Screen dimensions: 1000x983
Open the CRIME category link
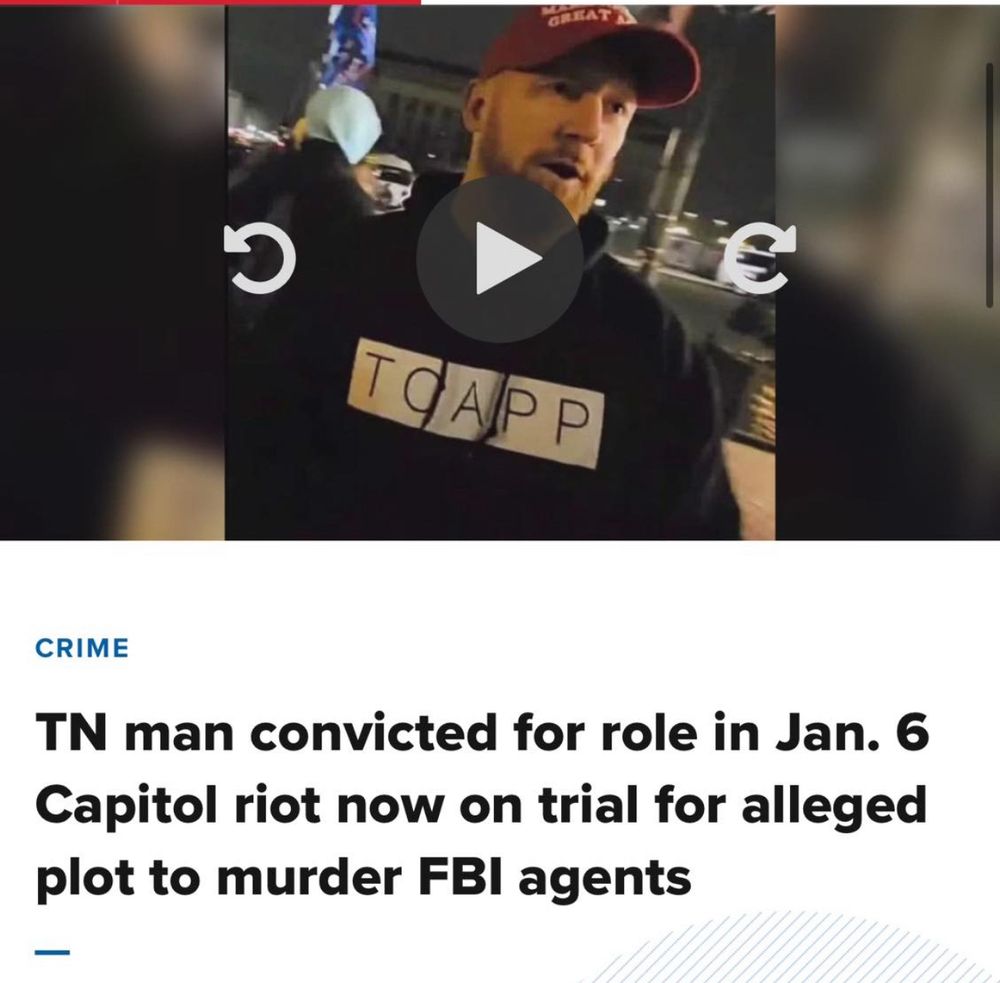tap(82, 648)
